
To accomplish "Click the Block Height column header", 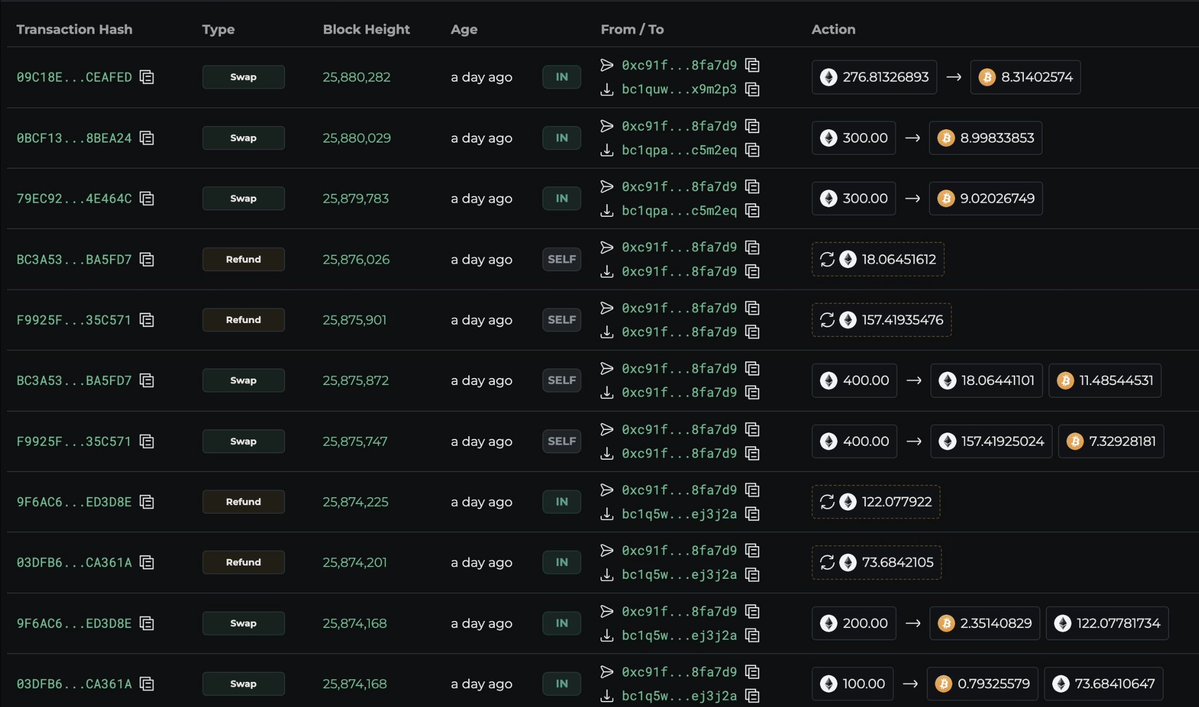I will [366, 30].
